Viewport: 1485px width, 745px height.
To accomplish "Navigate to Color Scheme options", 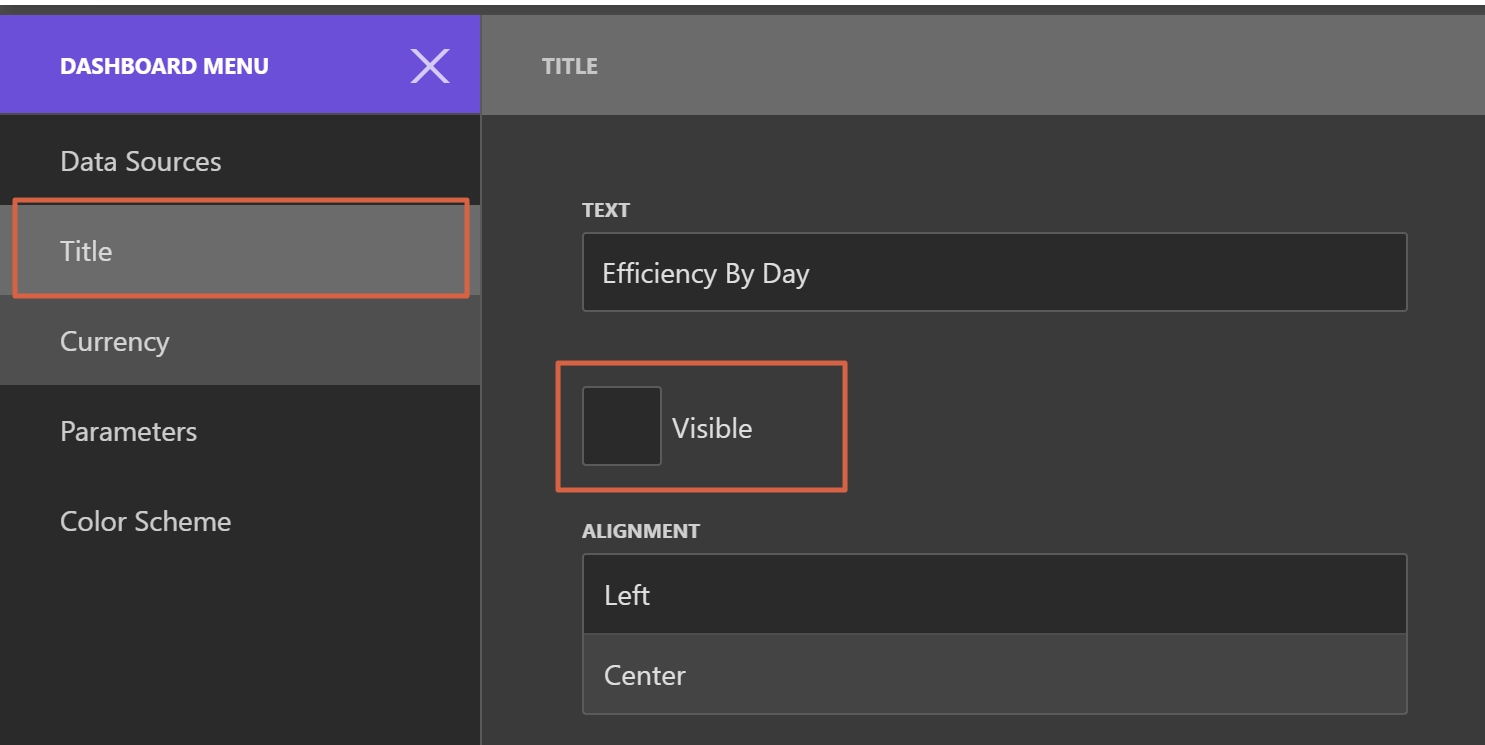I will (145, 521).
